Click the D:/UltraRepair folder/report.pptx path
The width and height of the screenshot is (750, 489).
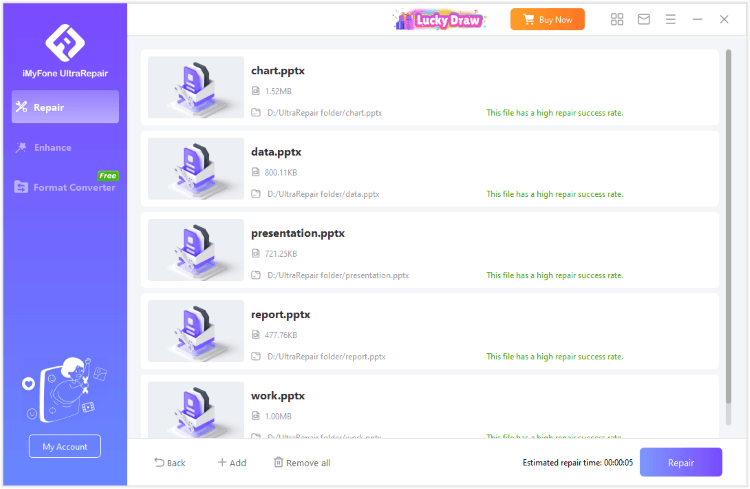click(326, 357)
